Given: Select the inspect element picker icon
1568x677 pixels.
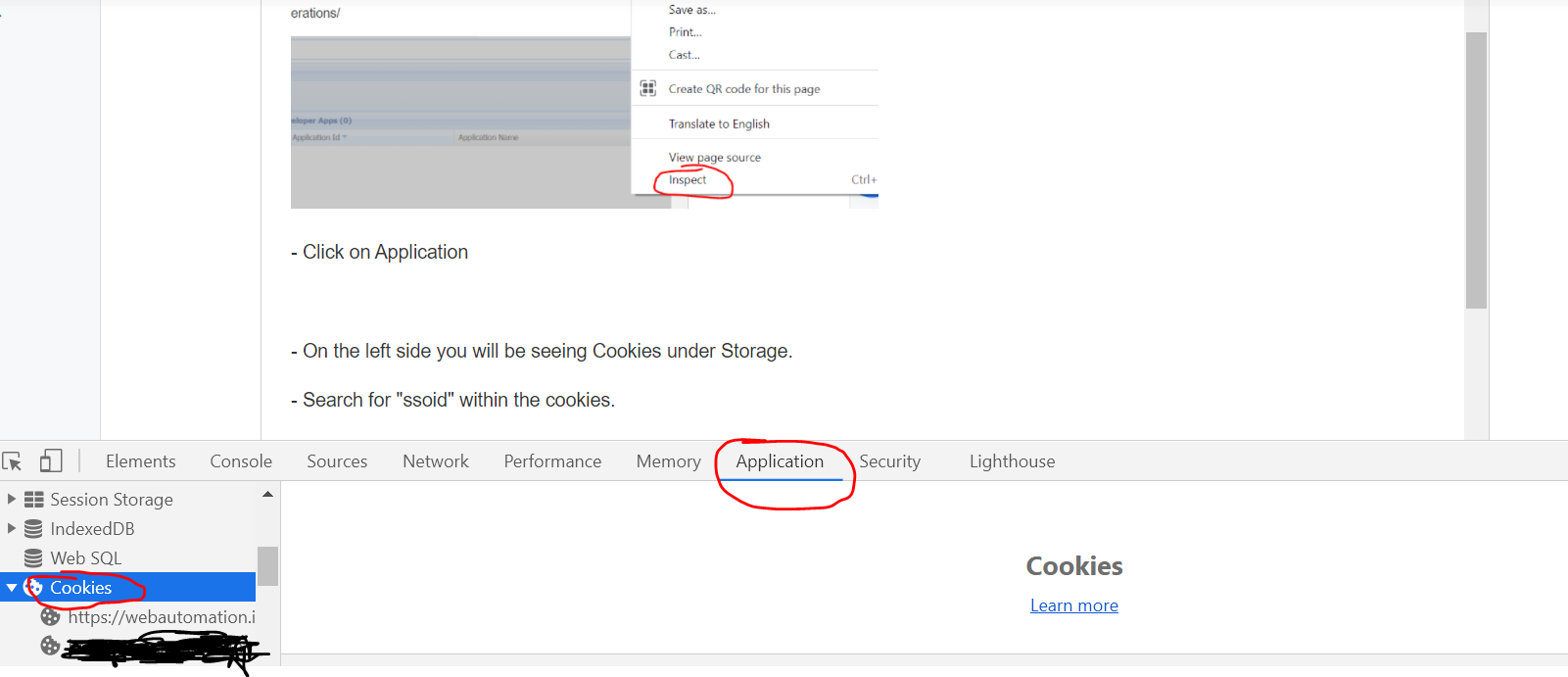Looking at the screenshot, I should [x=12, y=461].
